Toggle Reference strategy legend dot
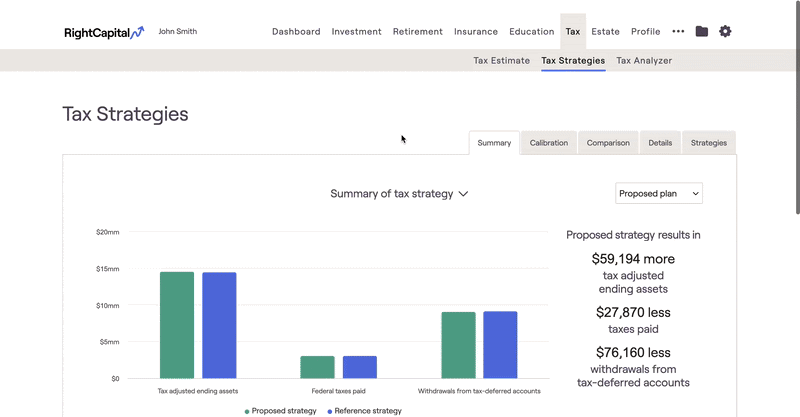 tap(330, 411)
